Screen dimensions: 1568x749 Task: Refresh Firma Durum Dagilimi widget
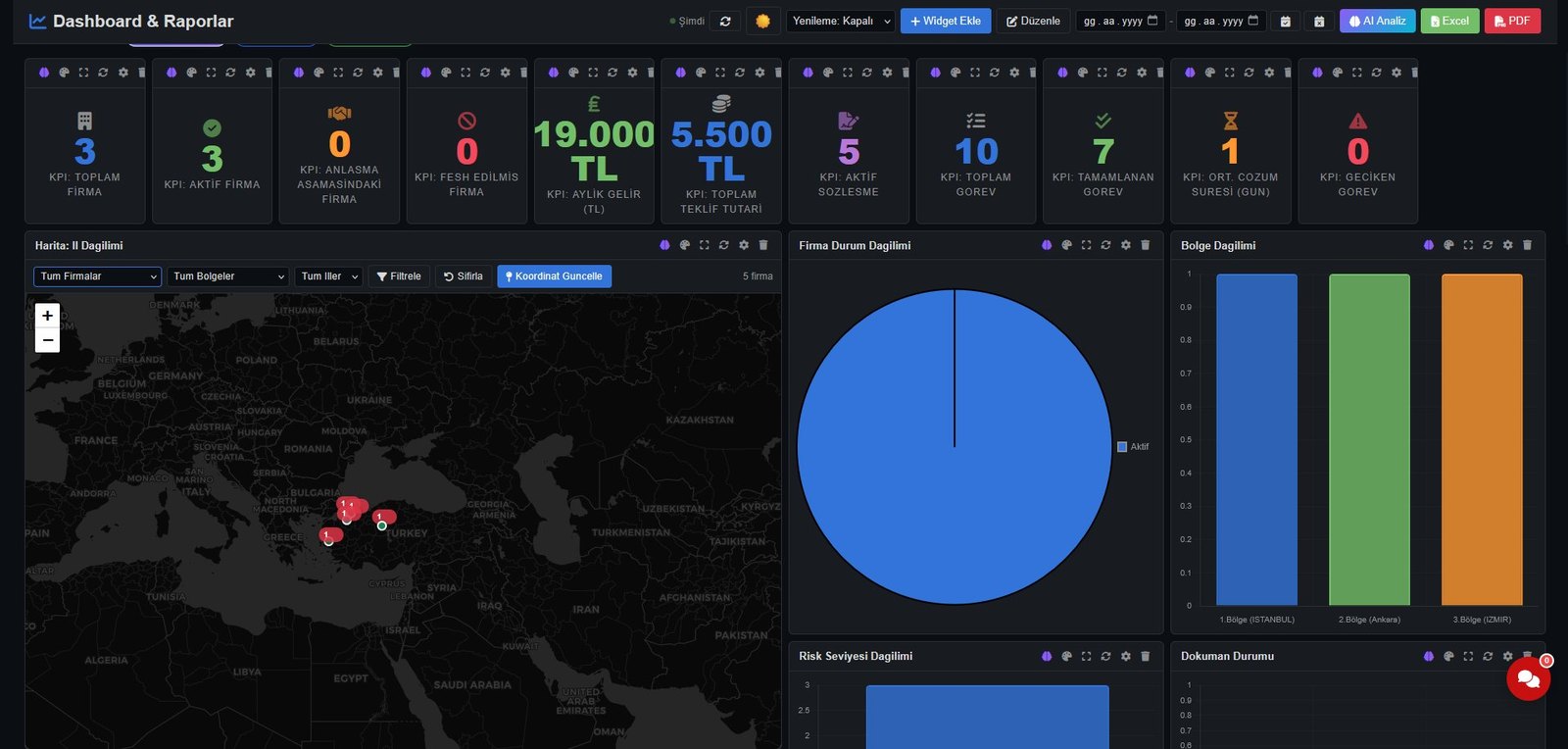point(1105,245)
